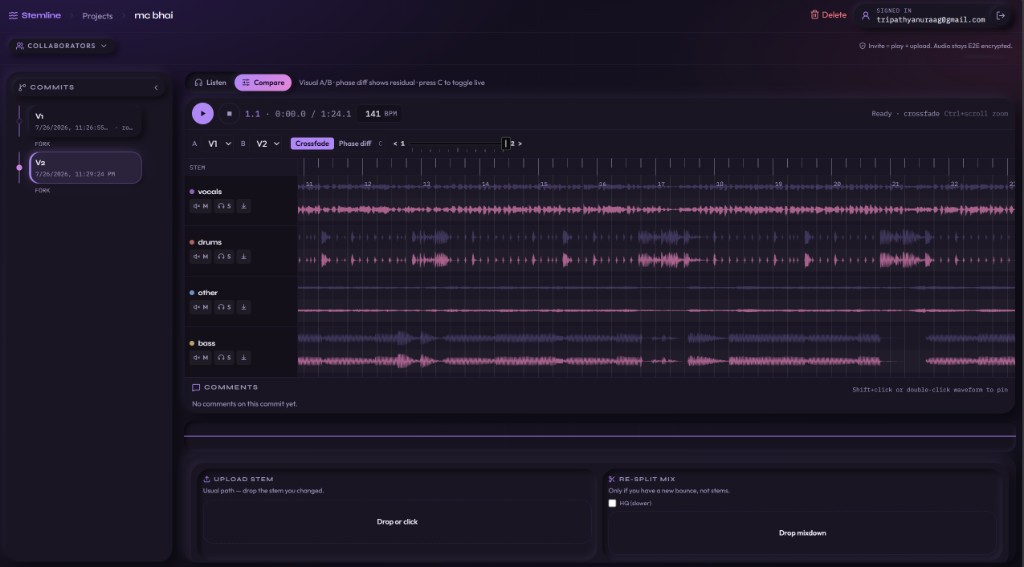
Task: Click the Comments speech bubble icon
Action: [x=195, y=387]
